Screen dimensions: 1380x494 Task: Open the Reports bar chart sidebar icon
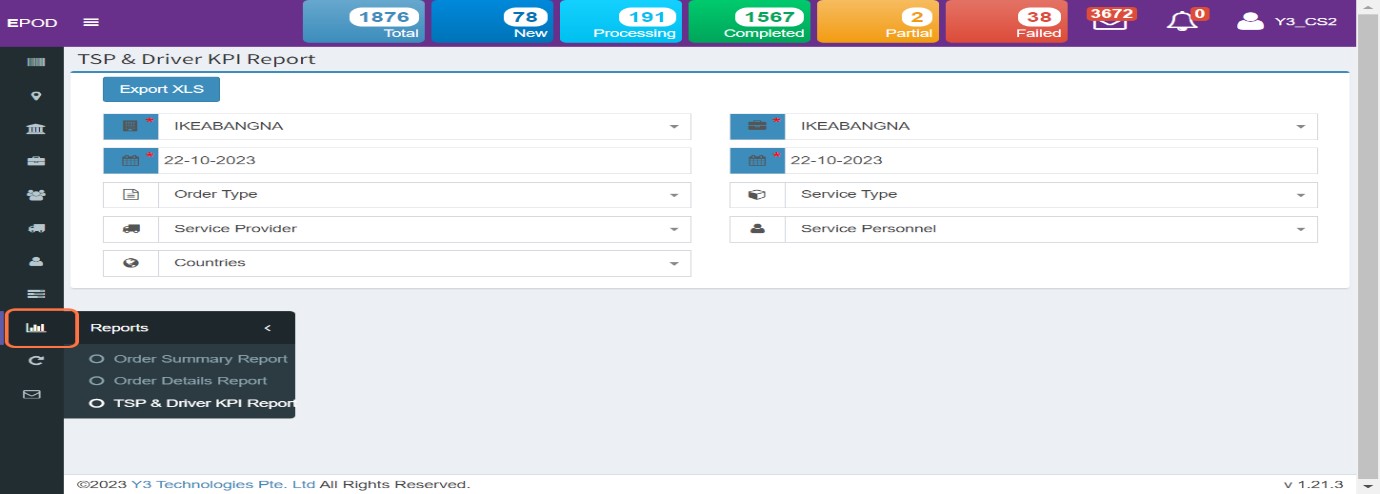tap(37, 327)
